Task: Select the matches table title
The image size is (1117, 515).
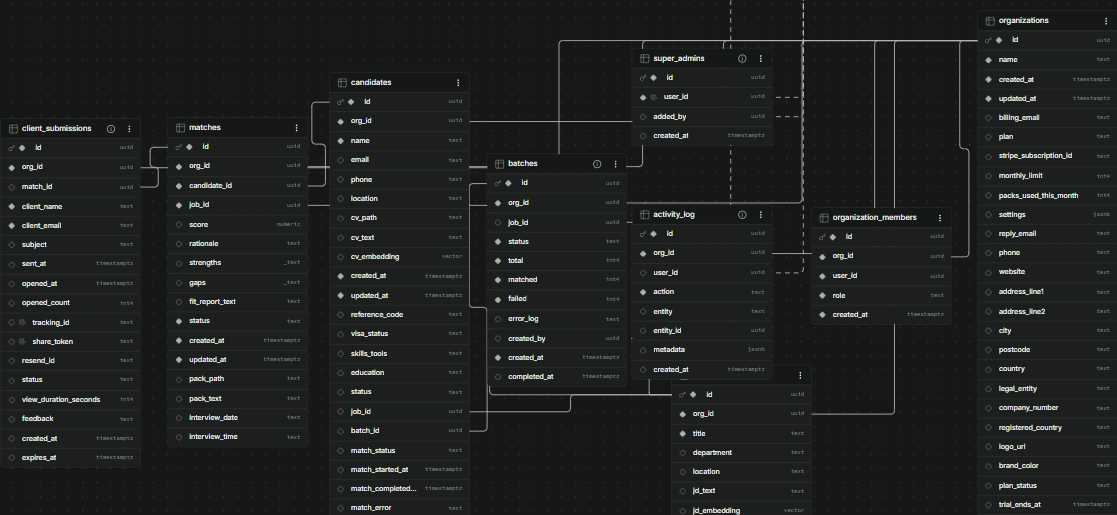Action: pos(205,128)
